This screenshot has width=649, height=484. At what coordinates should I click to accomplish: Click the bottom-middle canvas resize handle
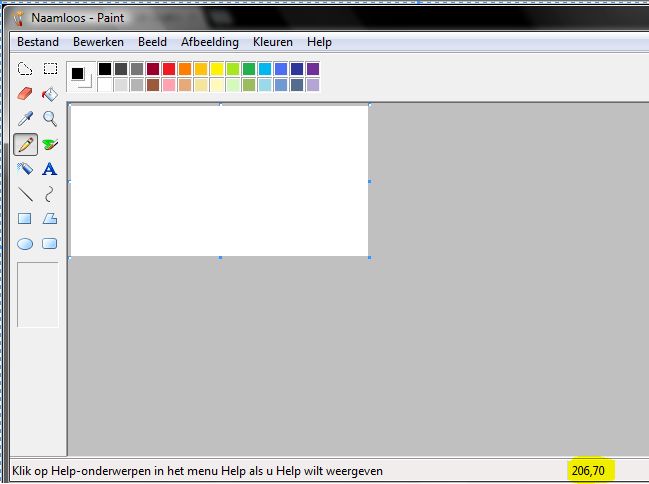point(220,258)
